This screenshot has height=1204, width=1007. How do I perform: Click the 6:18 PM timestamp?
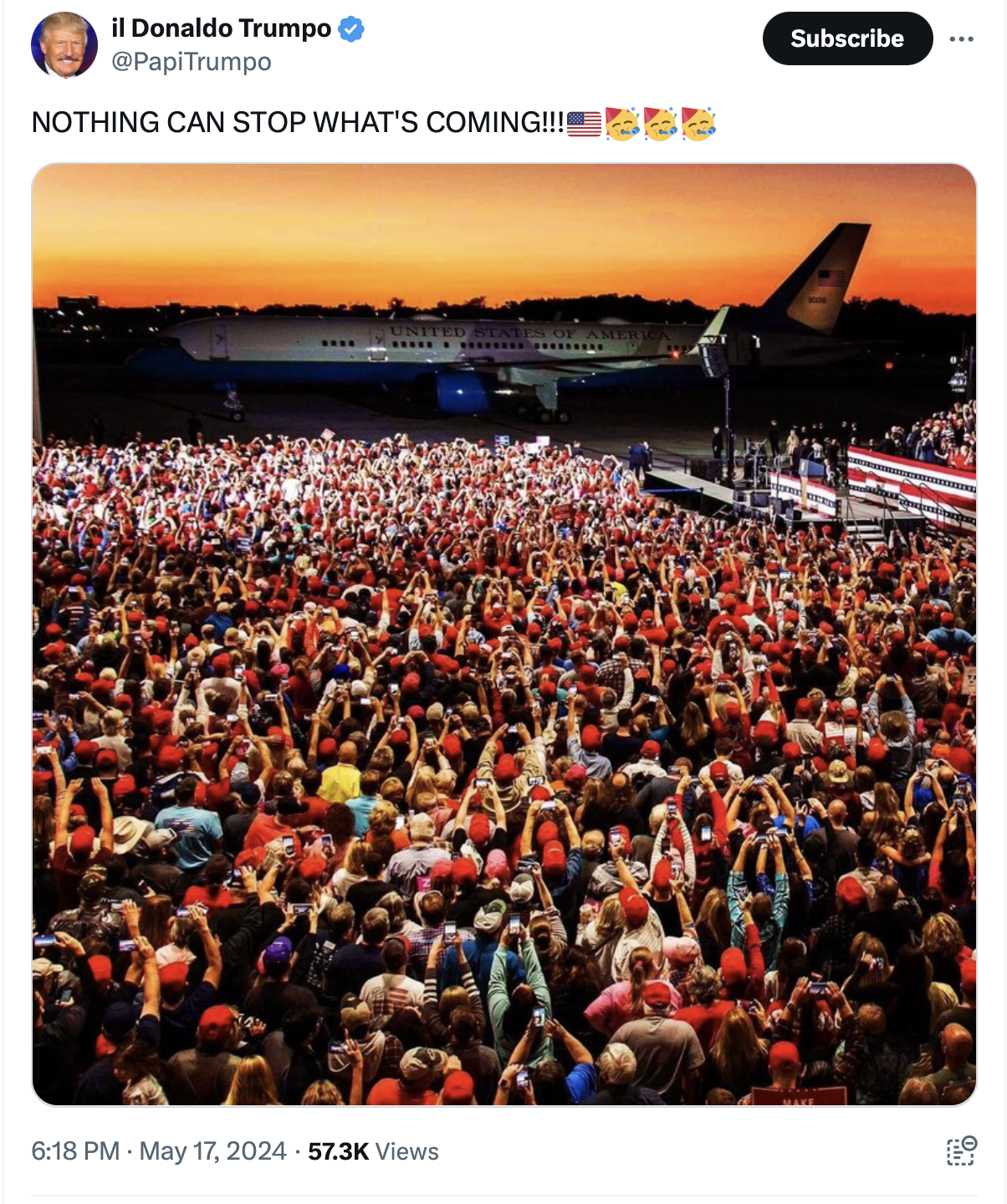(x=75, y=1151)
